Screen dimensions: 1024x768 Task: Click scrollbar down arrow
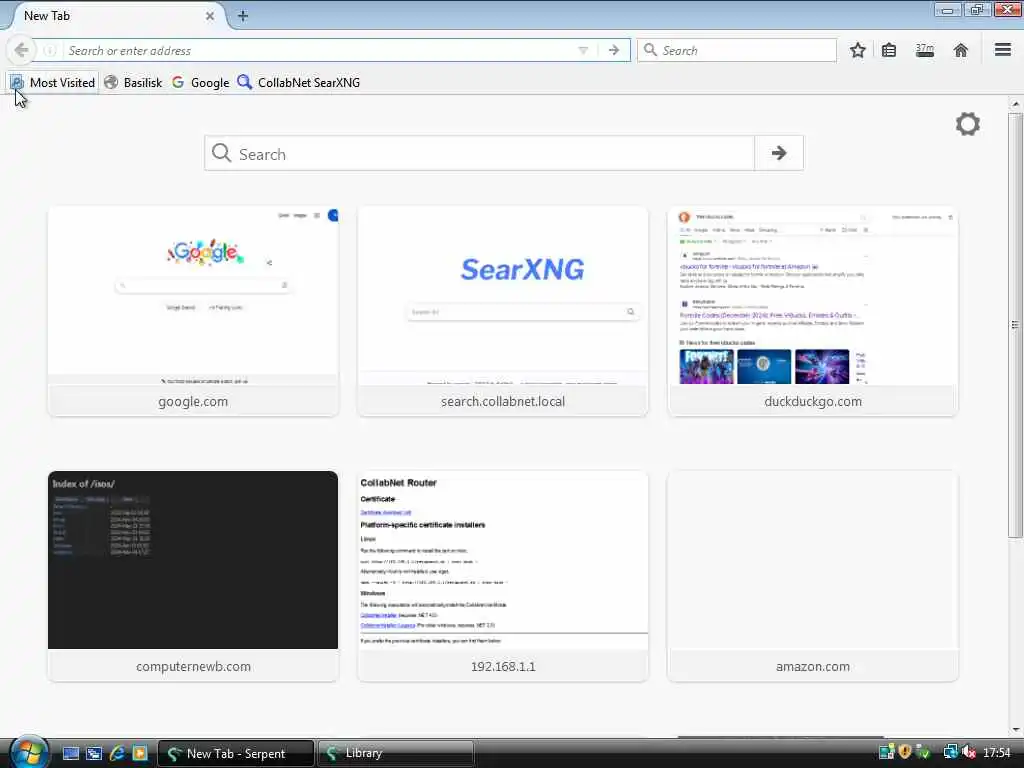pyautogui.click(x=1015, y=729)
